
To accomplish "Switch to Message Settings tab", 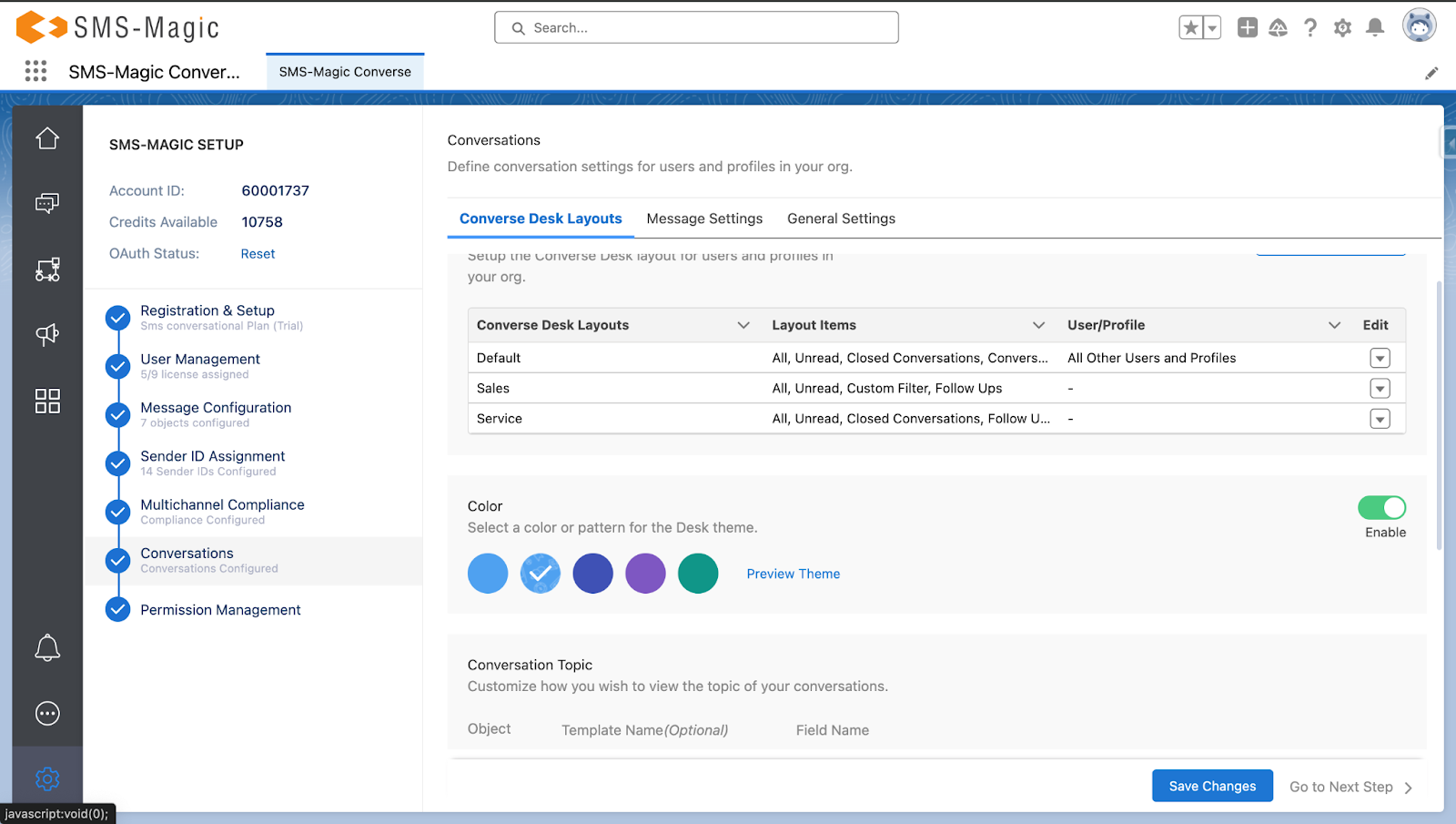I will [704, 219].
